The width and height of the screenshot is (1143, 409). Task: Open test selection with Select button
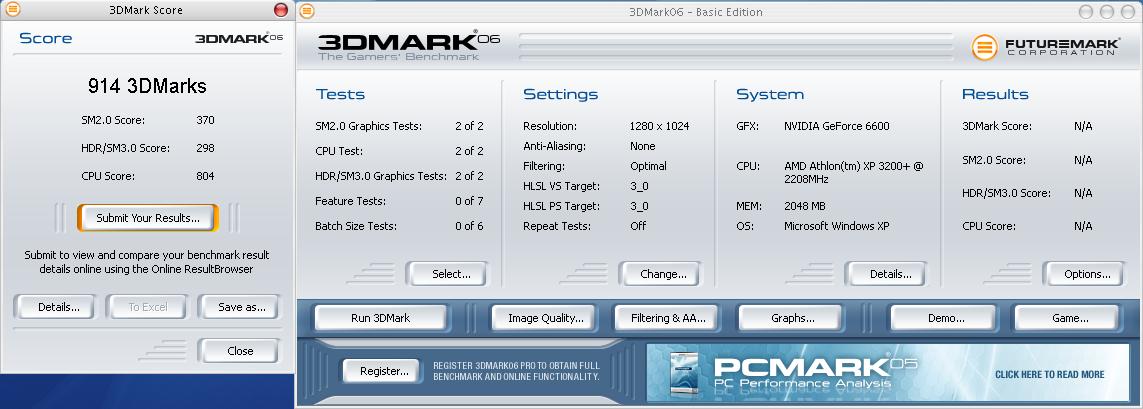[x=447, y=274]
